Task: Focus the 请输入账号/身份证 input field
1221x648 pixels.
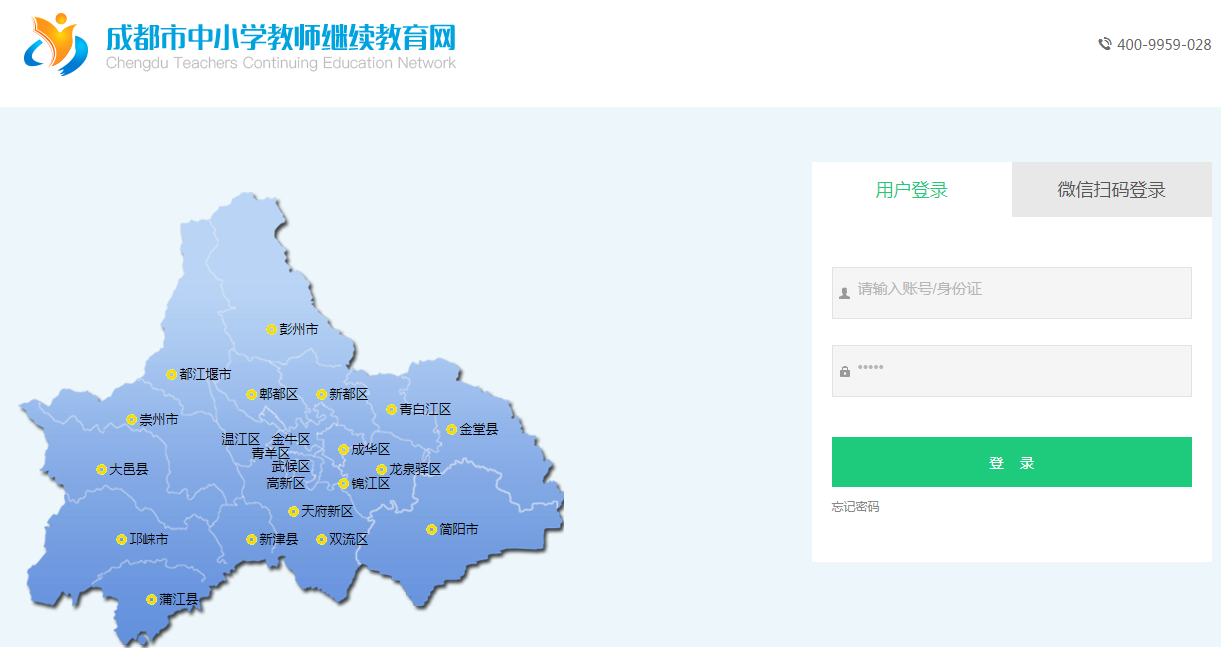Action: [x=1012, y=293]
